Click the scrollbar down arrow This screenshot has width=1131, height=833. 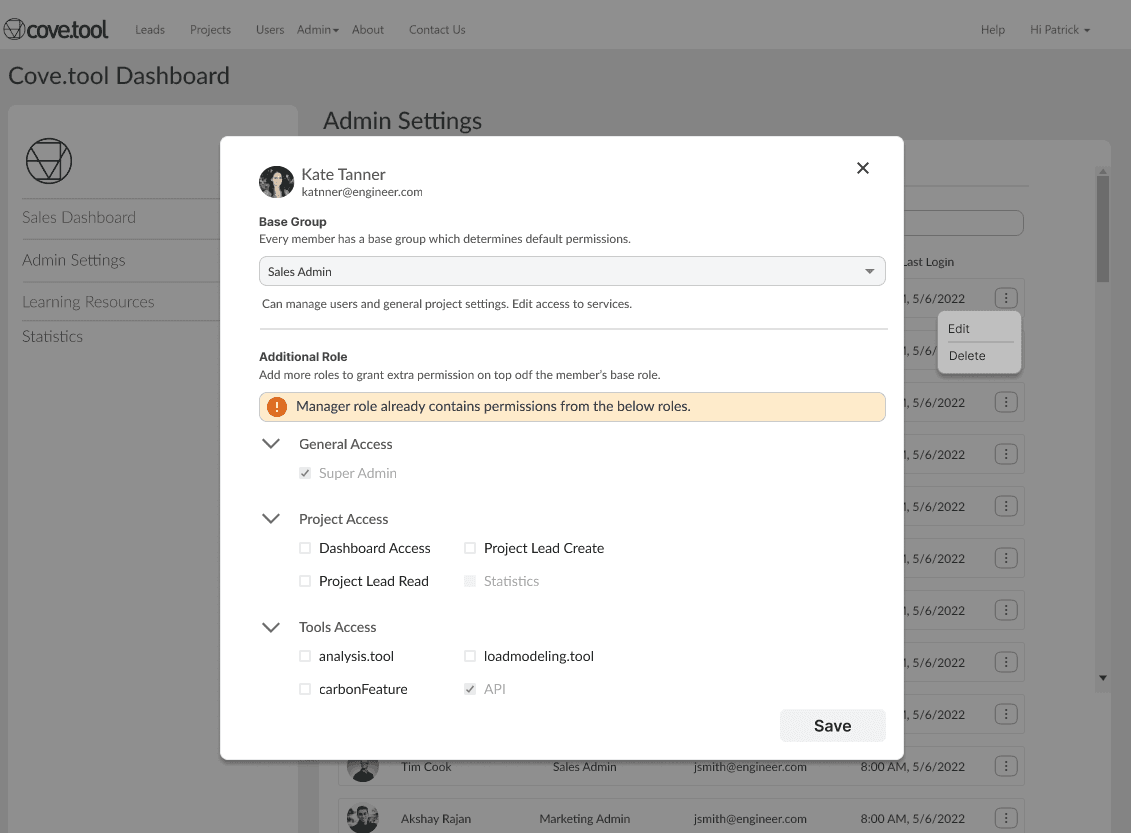1102,678
